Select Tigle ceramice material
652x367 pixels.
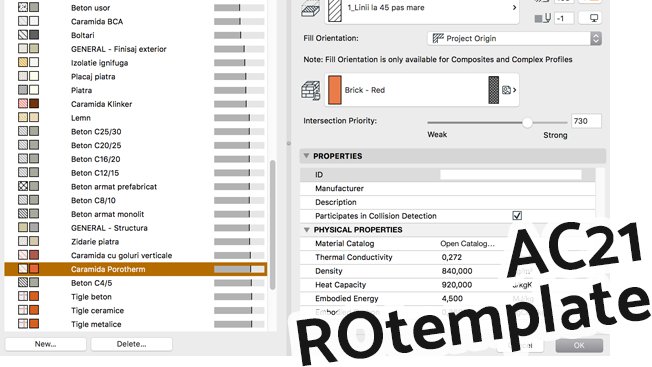click(x=136, y=310)
